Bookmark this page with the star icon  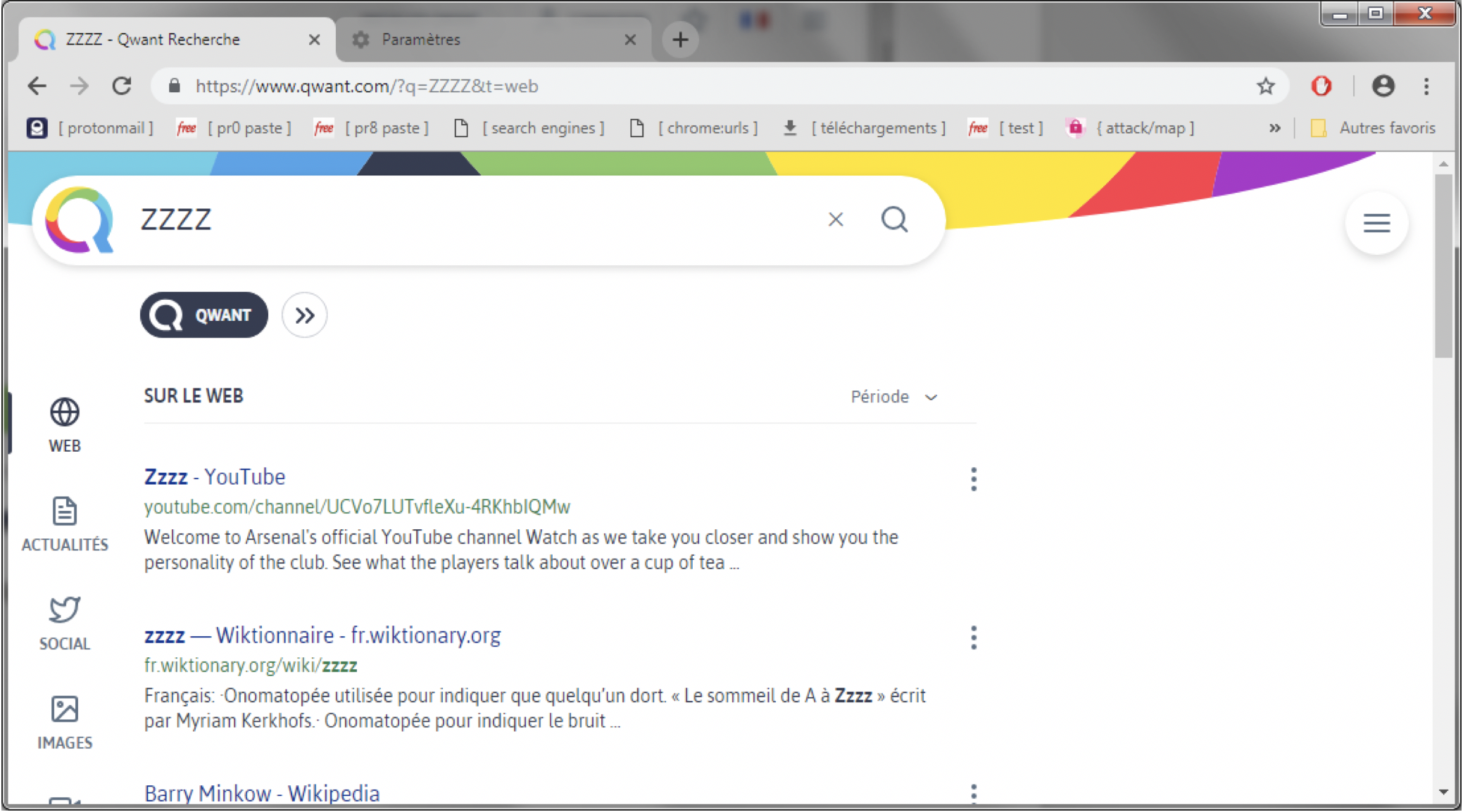(1266, 86)
